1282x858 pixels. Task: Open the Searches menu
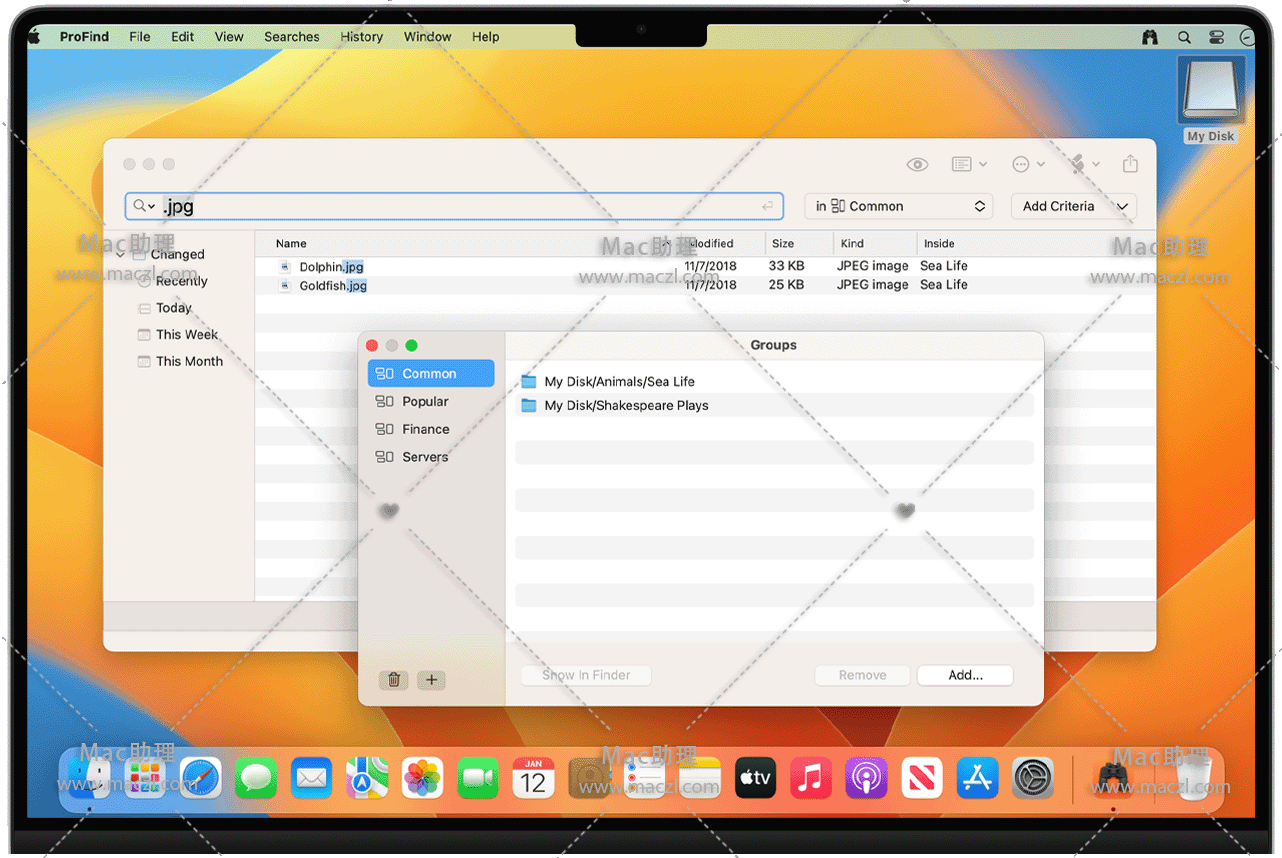(291, 37)
